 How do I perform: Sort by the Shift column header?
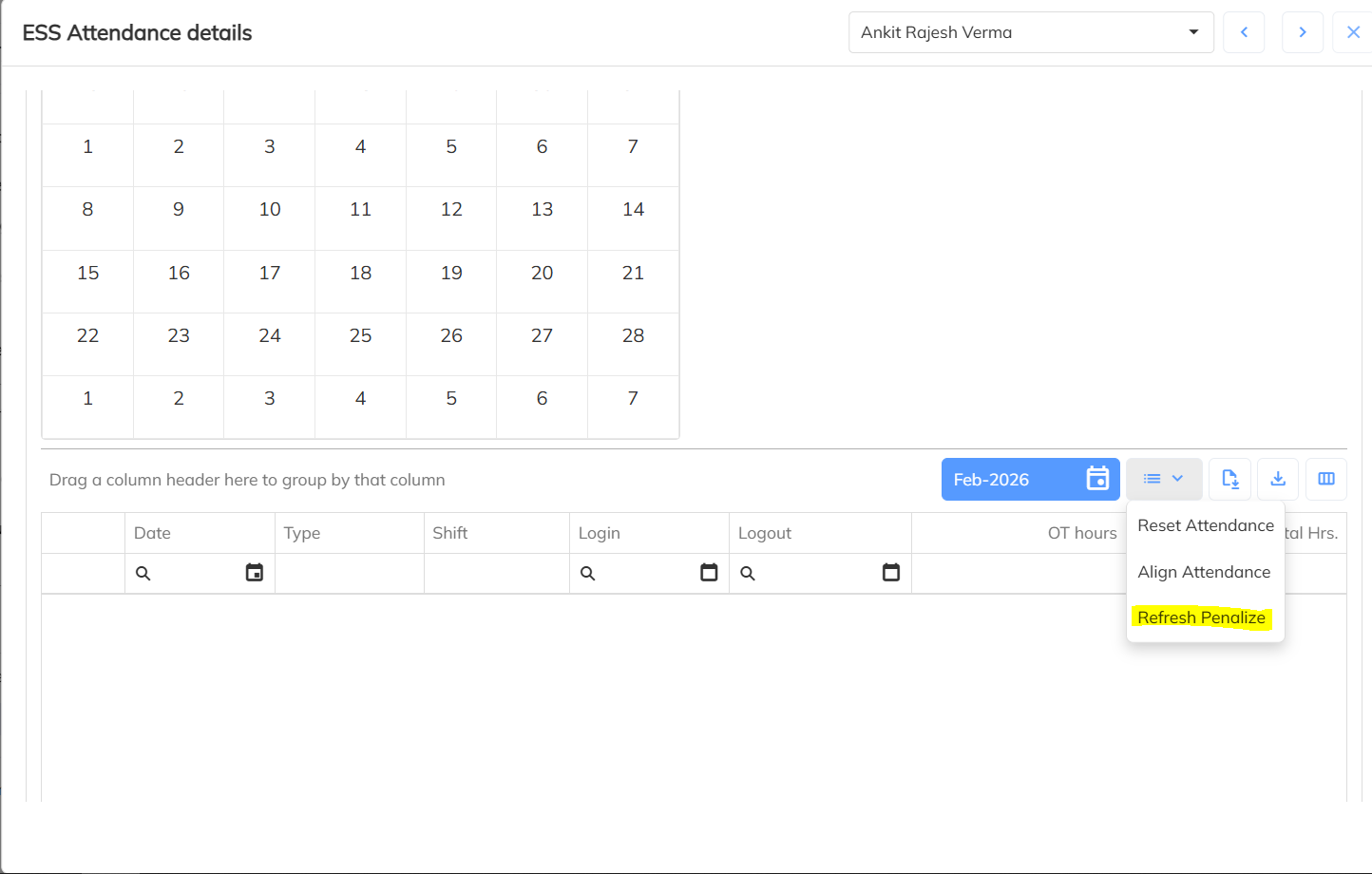click(x=450, y=533)
